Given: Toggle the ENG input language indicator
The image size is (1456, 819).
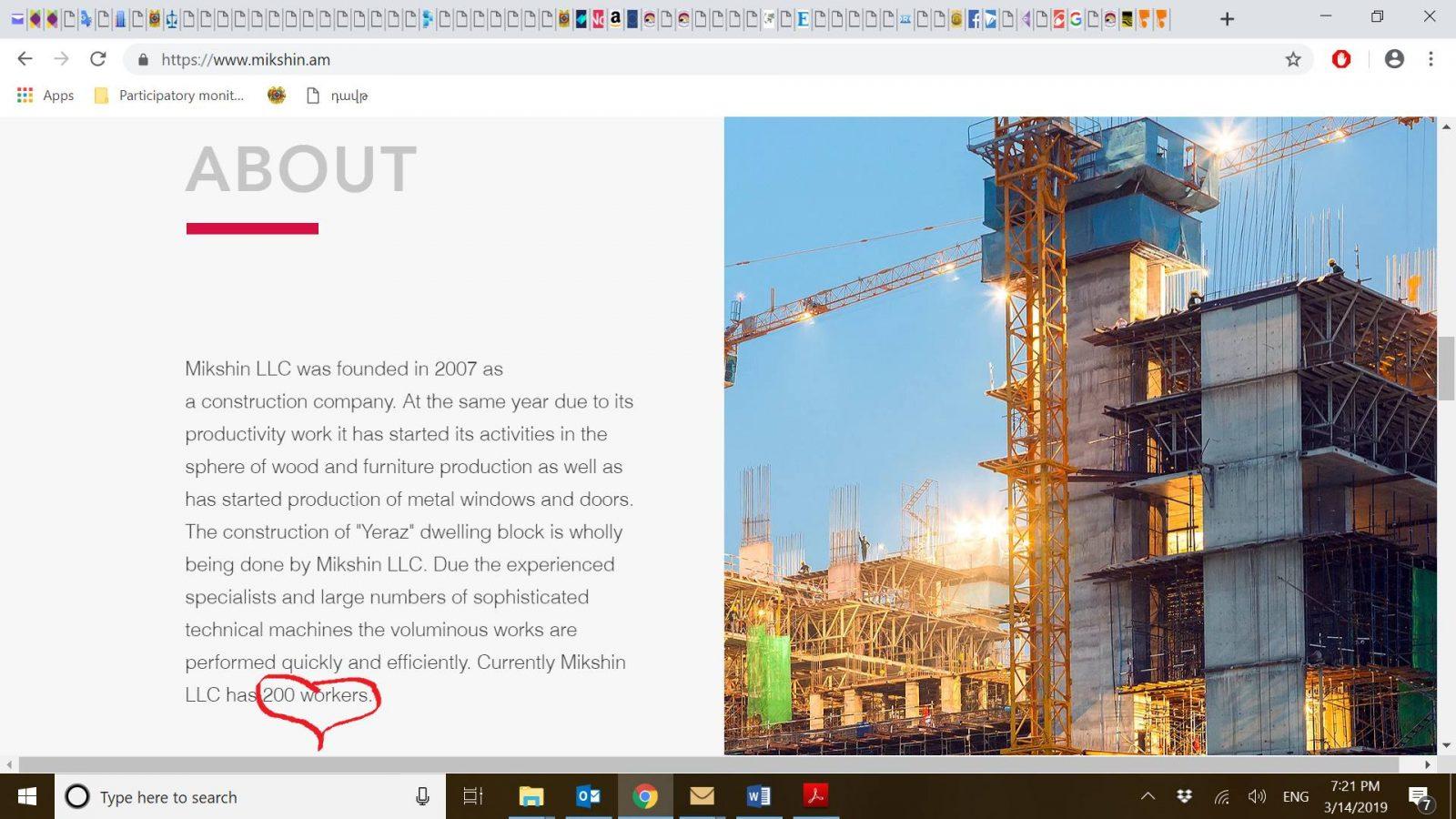Looking at the screenshot, I should [x=1295, y=796].
